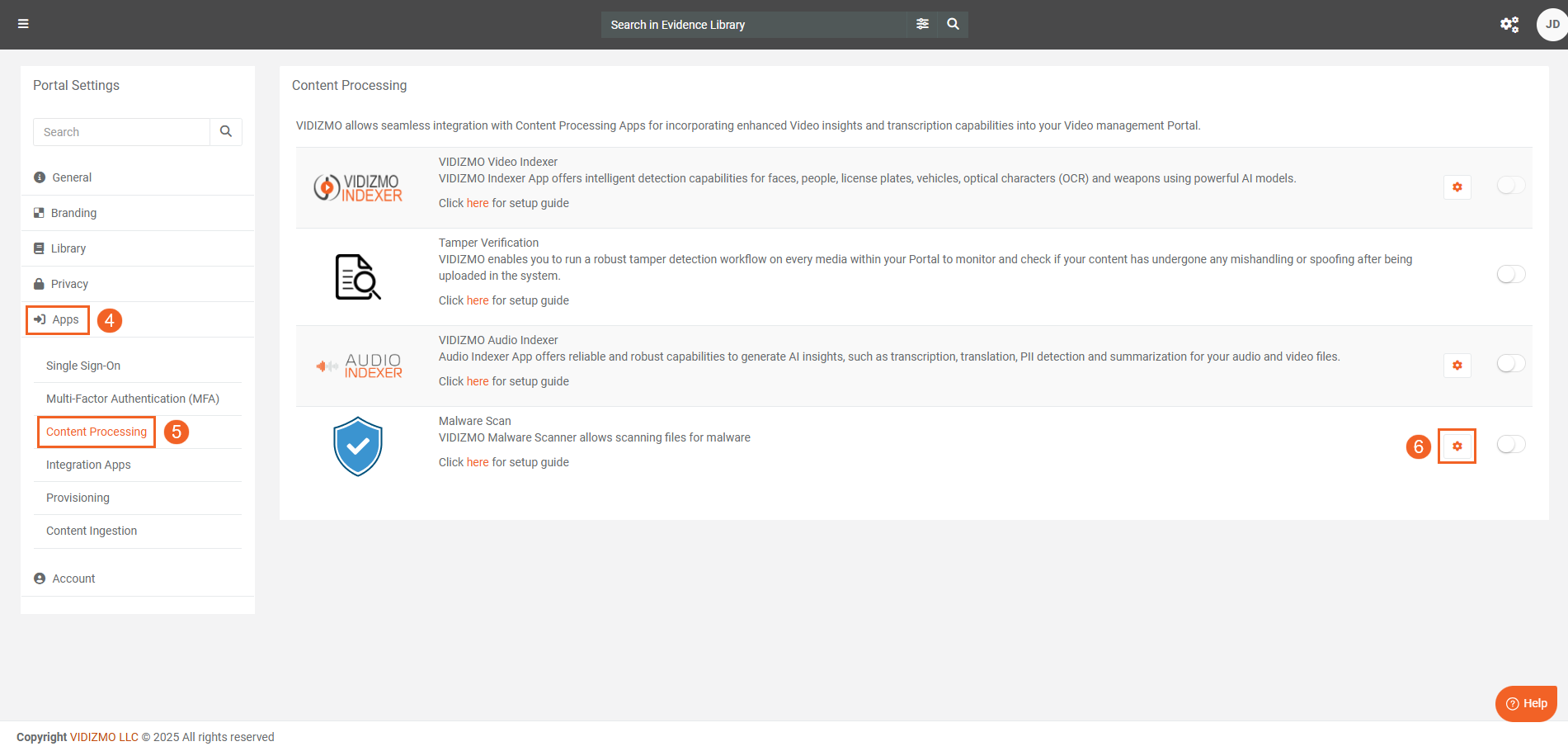
Task: Open Malware Scan settings gear
Action: click(1457, 446)
